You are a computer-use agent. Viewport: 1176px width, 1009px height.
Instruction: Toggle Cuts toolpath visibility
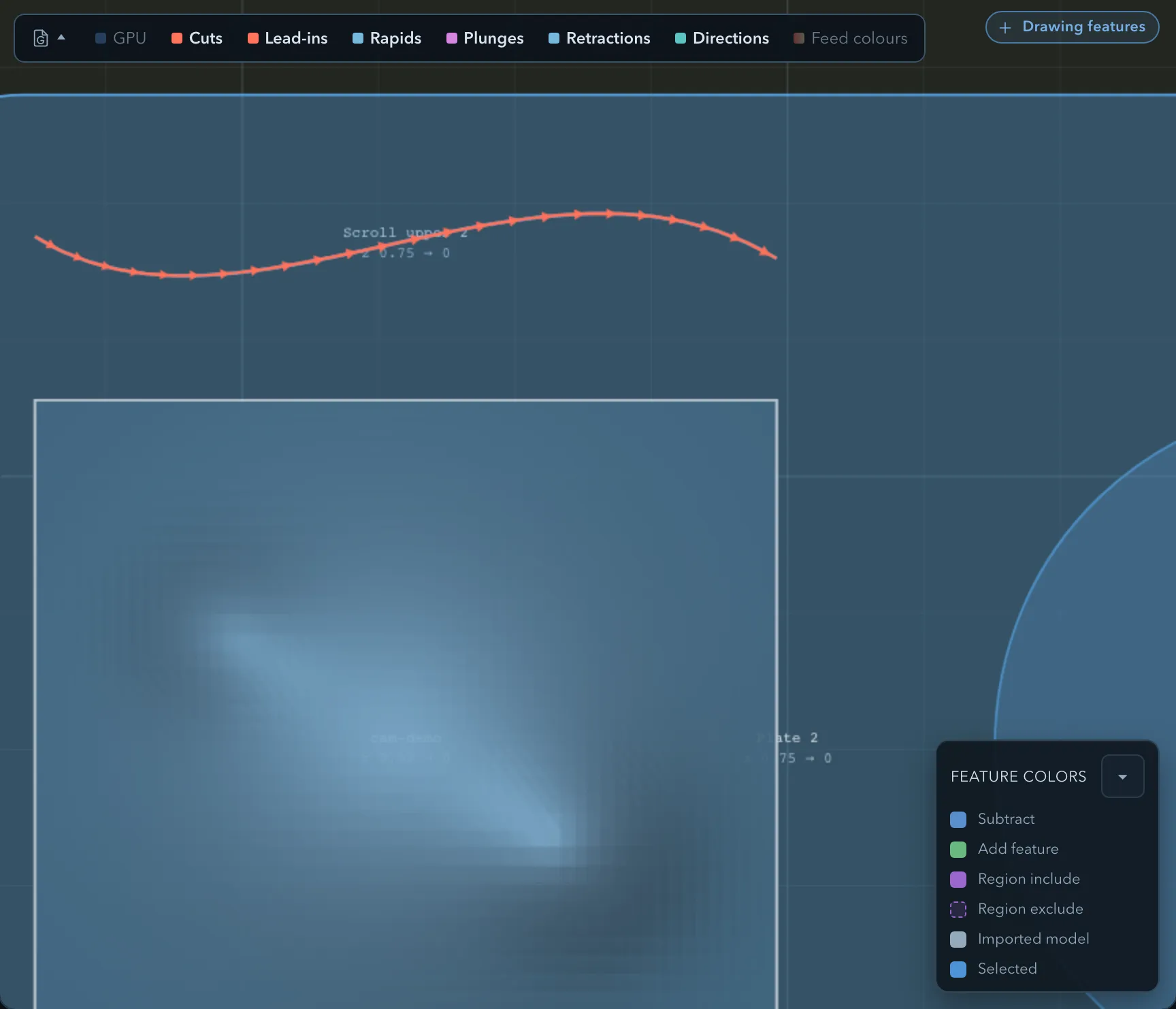tap(197, 38)
